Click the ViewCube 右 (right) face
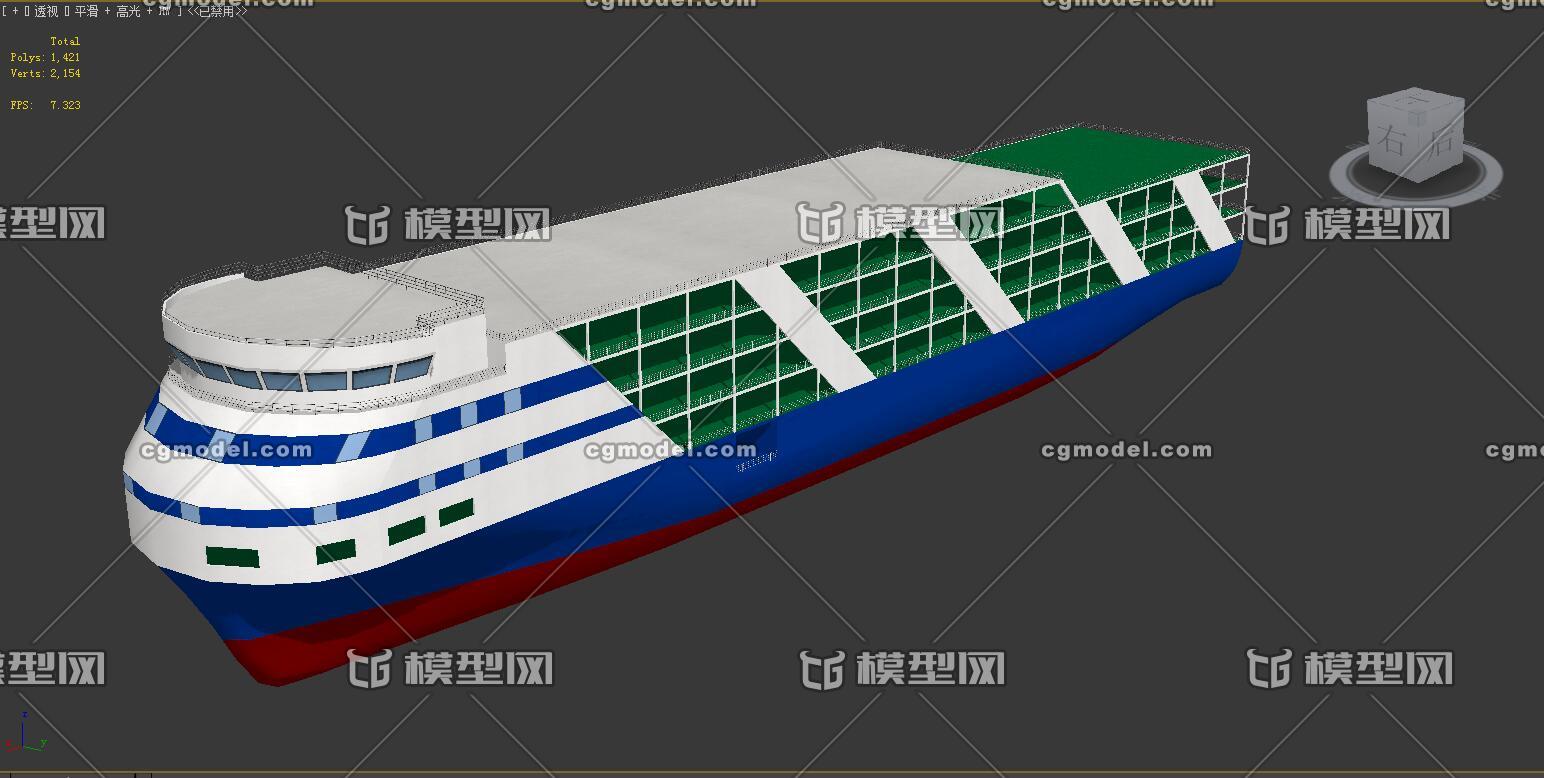1544x778 pixels. coord(1394,140)
